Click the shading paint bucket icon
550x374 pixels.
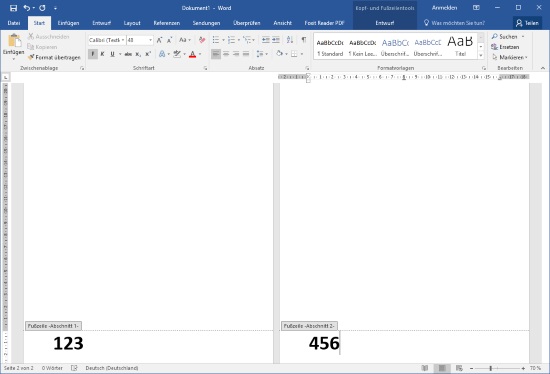coord(279,54)
